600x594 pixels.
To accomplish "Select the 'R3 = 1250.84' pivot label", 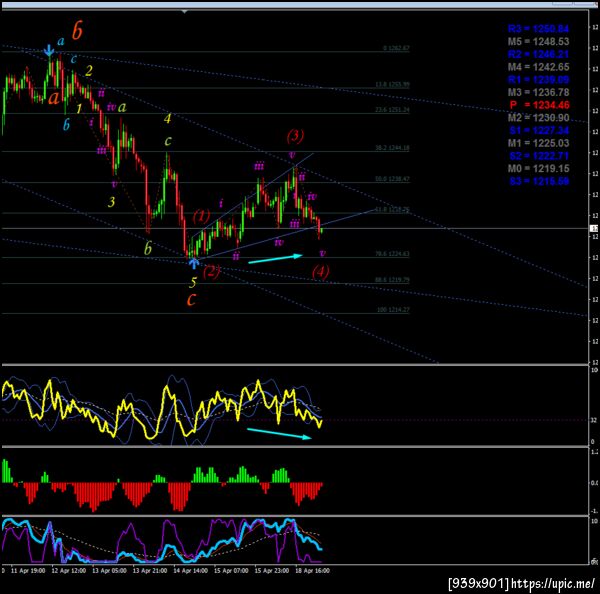I will [x=538, y=29].
